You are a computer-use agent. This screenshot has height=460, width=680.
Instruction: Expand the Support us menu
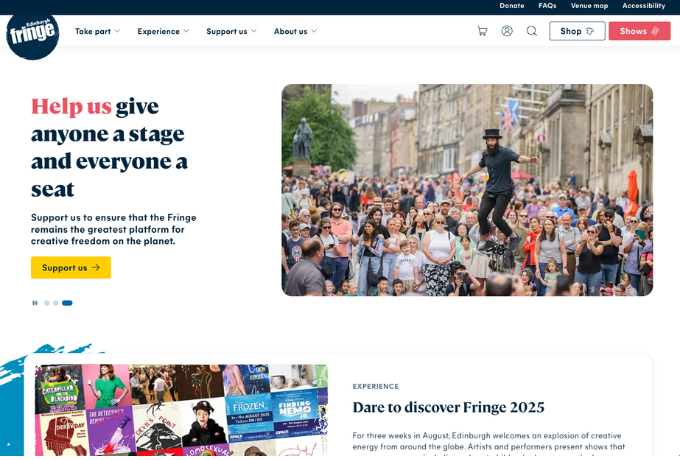pyautogui.click(x=231, y=31)
